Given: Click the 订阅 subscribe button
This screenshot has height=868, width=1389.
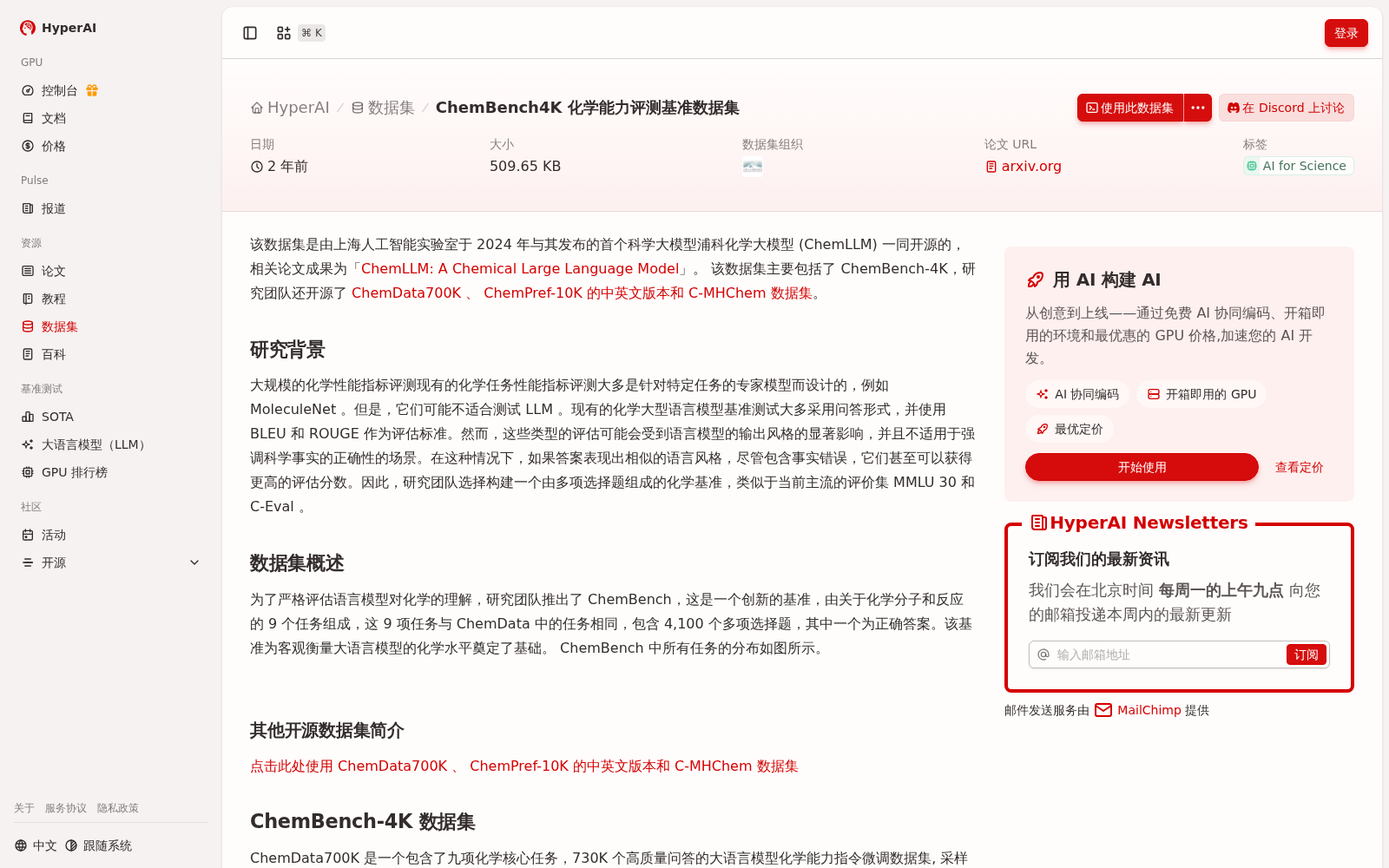Looking at the screenshot, I should click(1306, 654).
